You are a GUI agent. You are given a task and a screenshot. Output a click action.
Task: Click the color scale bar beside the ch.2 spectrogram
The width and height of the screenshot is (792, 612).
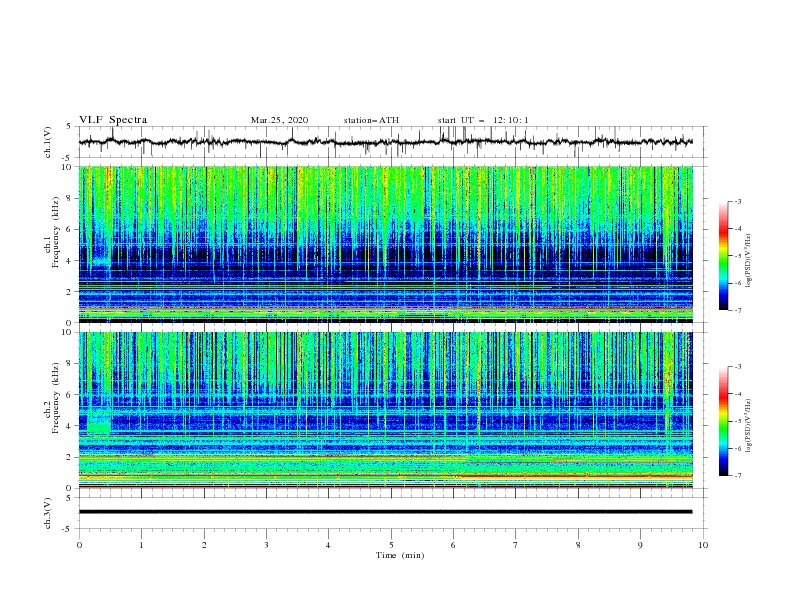[724, 421]
